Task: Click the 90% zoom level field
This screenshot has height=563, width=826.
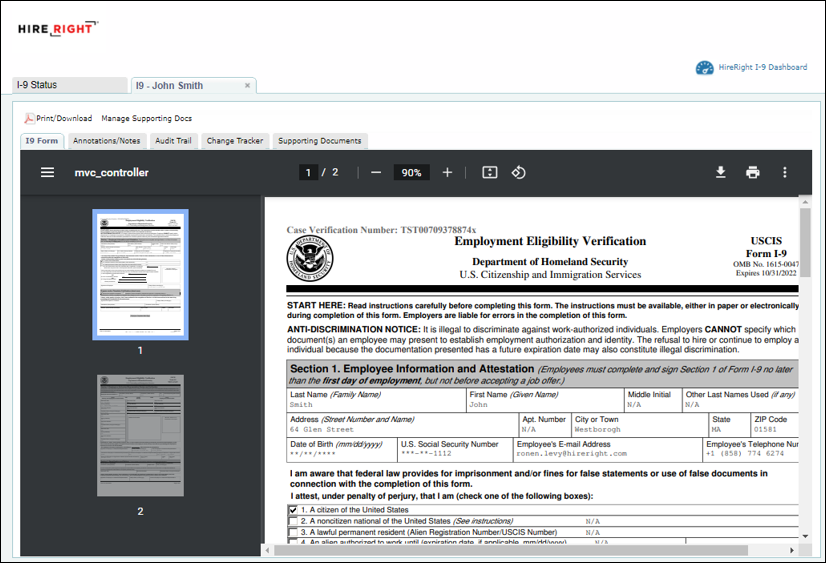Action: (411, 172)
